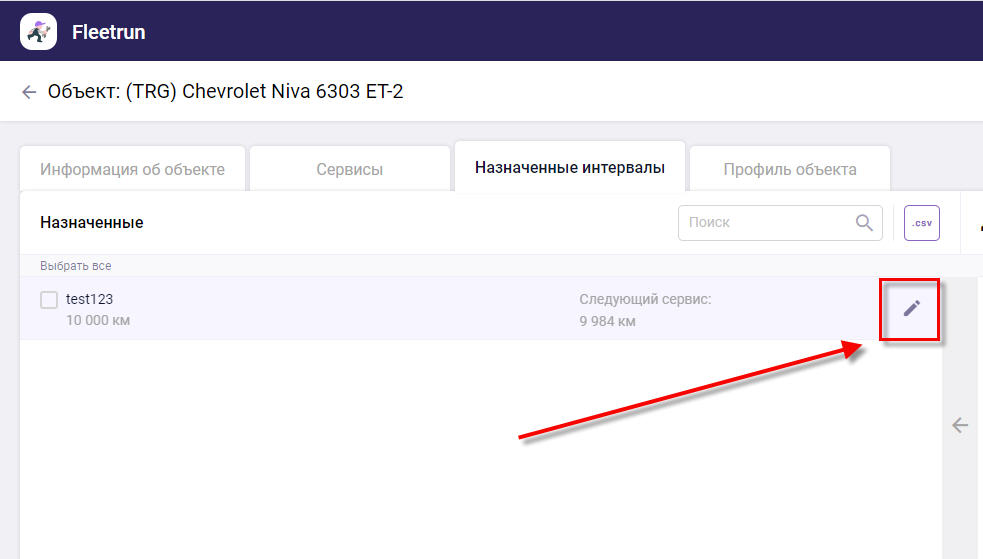Screen dimensions: 983x559
Task: Select all intervals via Выбрать все
Action: click(76, 266)
